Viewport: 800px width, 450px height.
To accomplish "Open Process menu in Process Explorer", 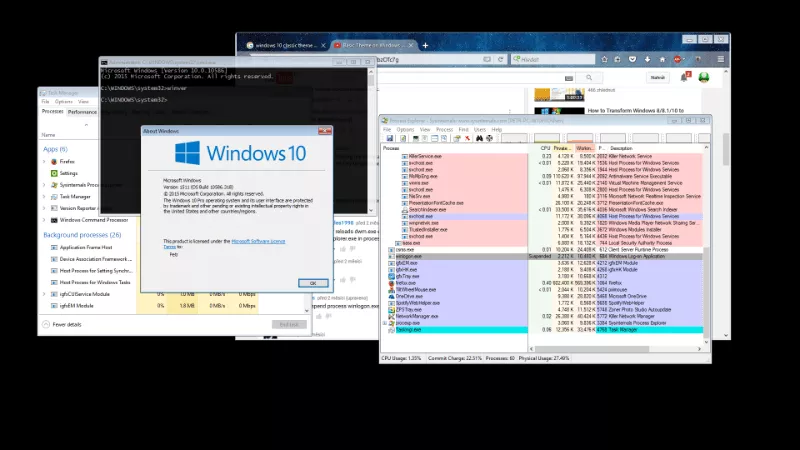I will tap(444, 130).
